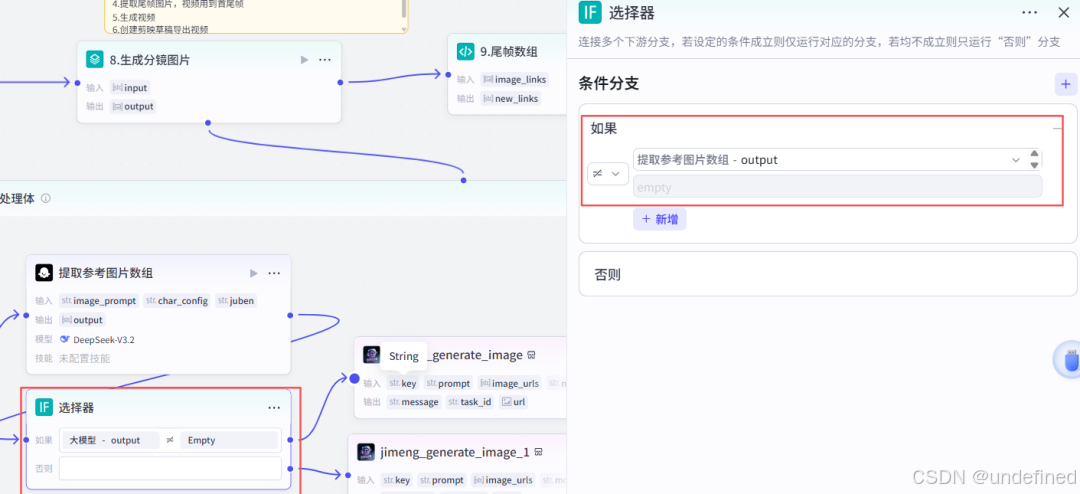Click the task_id output tag
The image size is (1080, 494).
pyautogui.click(x=471, y=402)
